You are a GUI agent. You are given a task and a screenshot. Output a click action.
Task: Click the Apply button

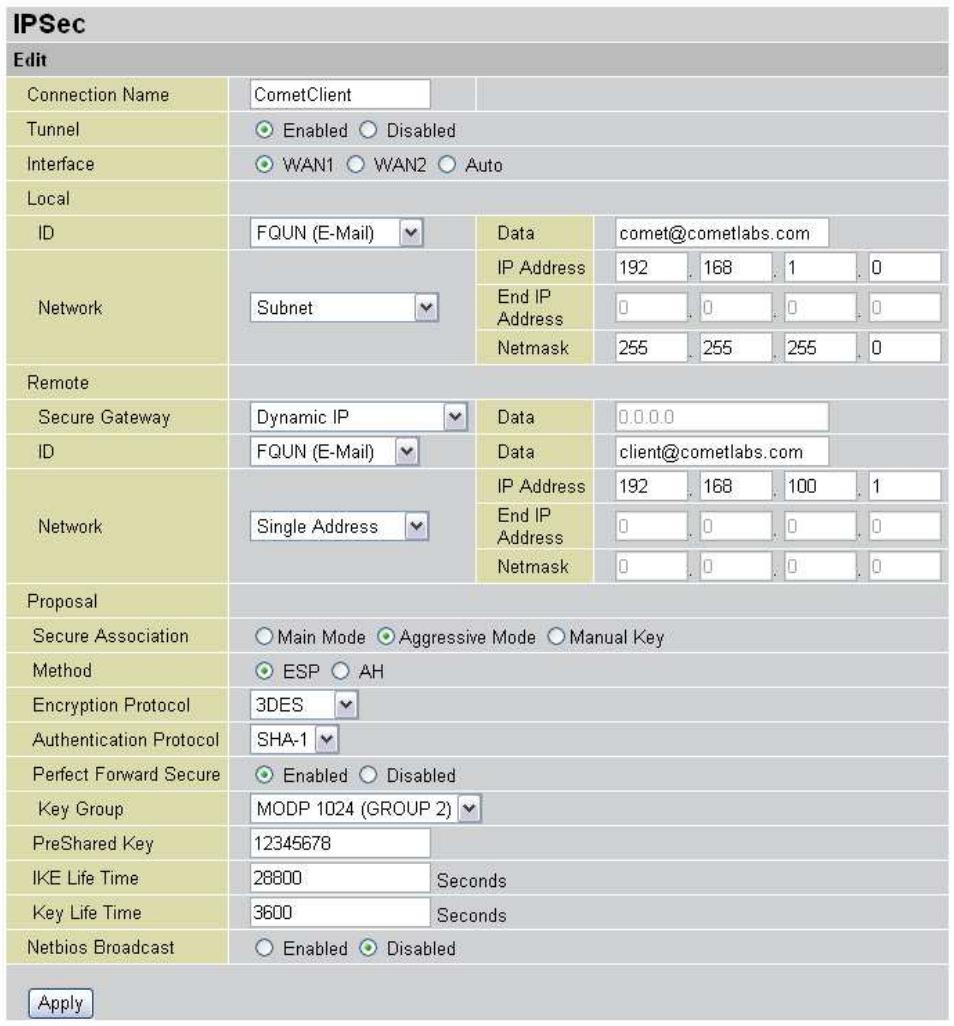click(x=61, y=1003)
